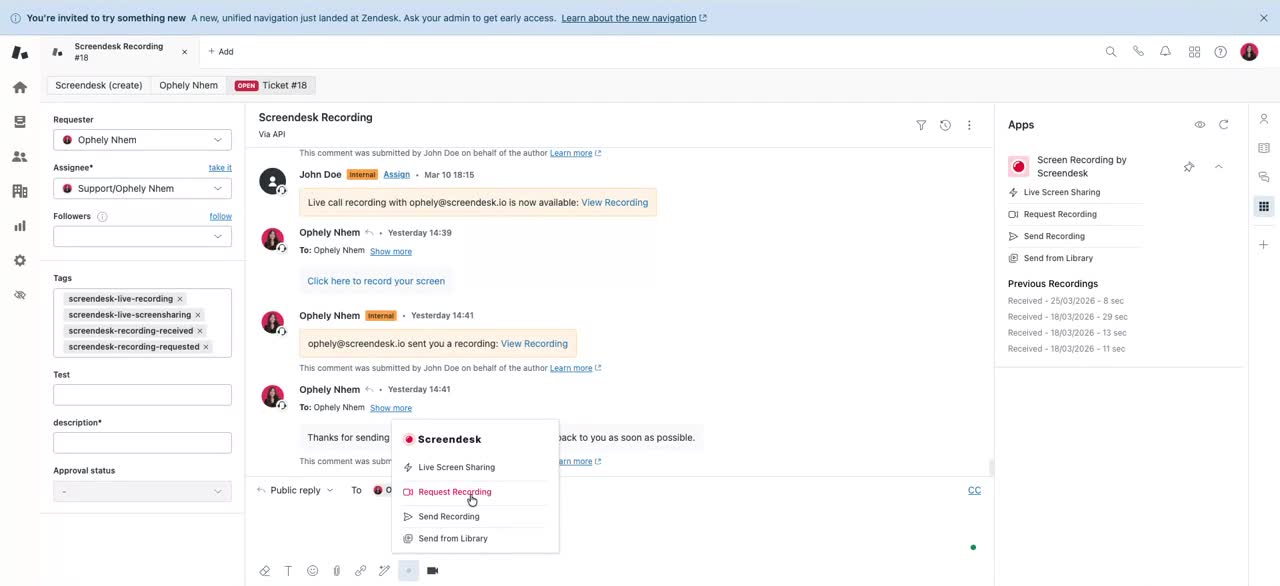1280x586 pixels.
Task: Click the follow link
Action: (221, 216)
